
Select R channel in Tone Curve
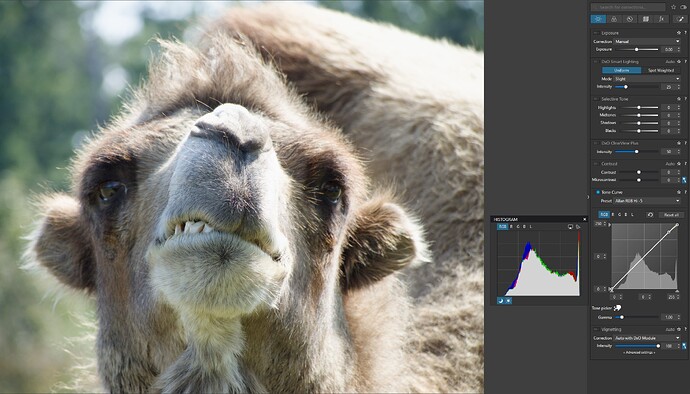tap(613, 215)
